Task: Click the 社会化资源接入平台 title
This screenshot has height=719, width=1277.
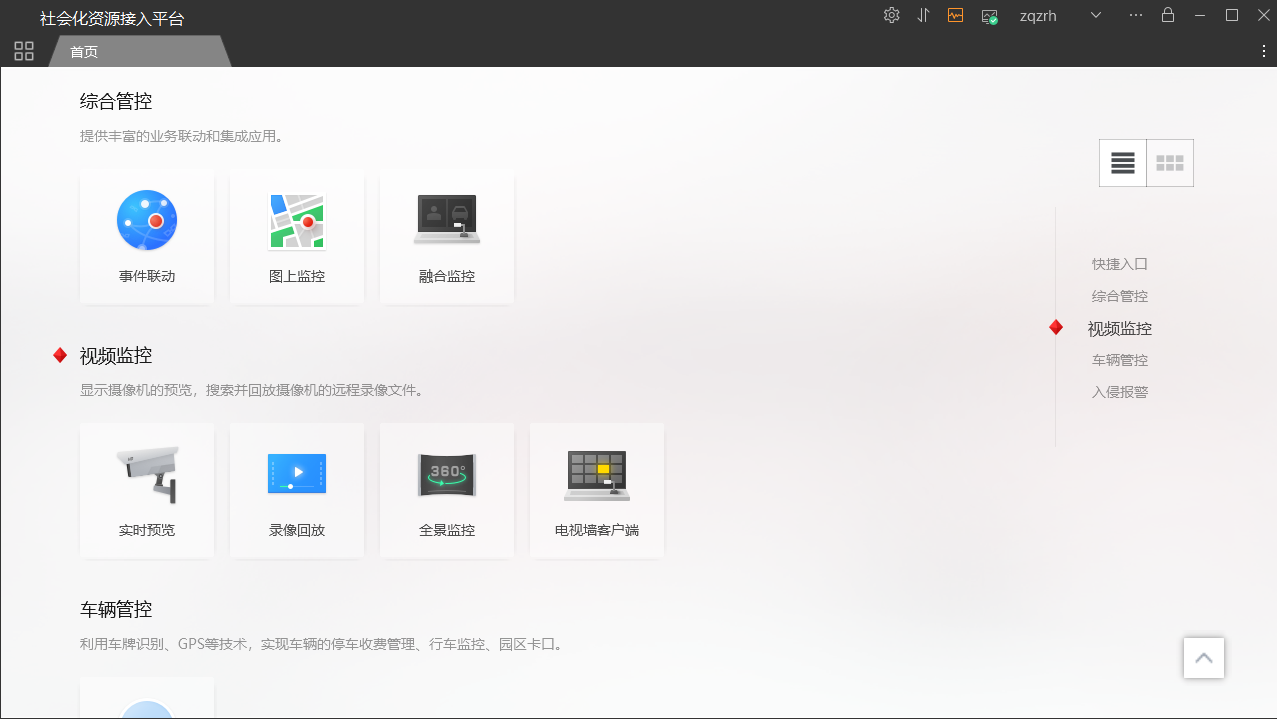Action: [112, 19]
